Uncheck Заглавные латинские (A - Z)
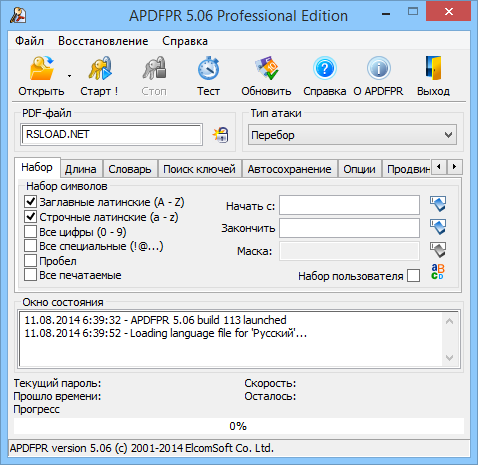 (x=30, y=202)
